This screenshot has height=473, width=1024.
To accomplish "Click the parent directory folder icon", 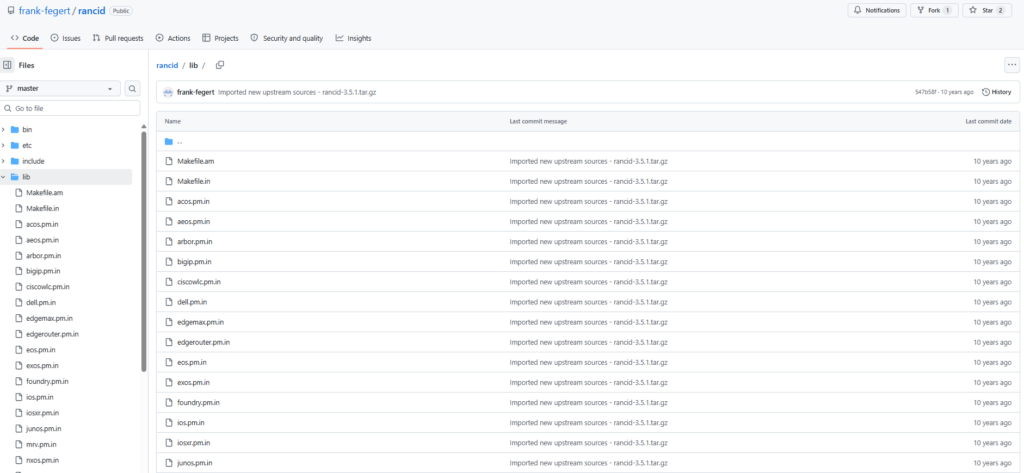I will point(168,141).
